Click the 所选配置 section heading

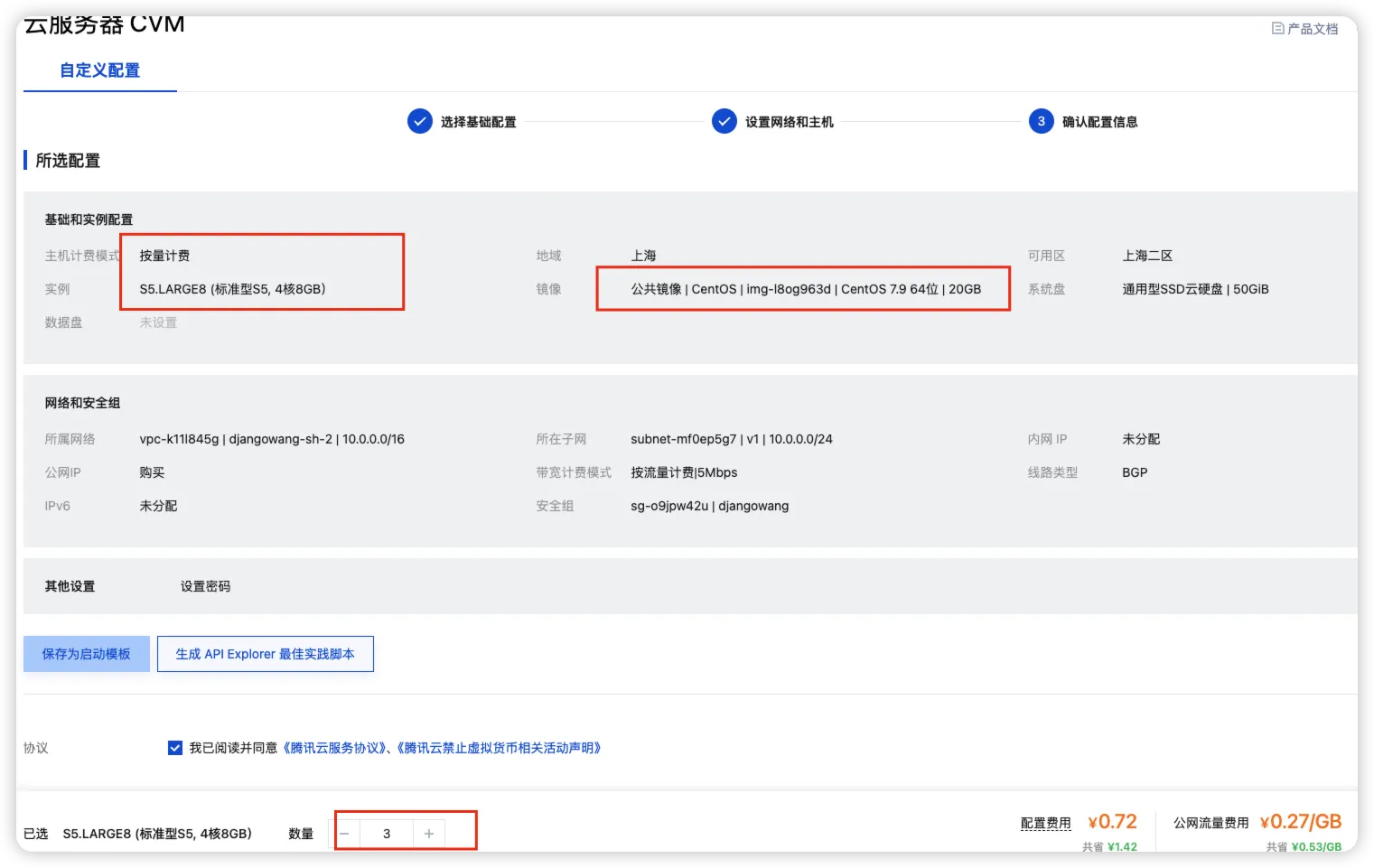(68, 161)
